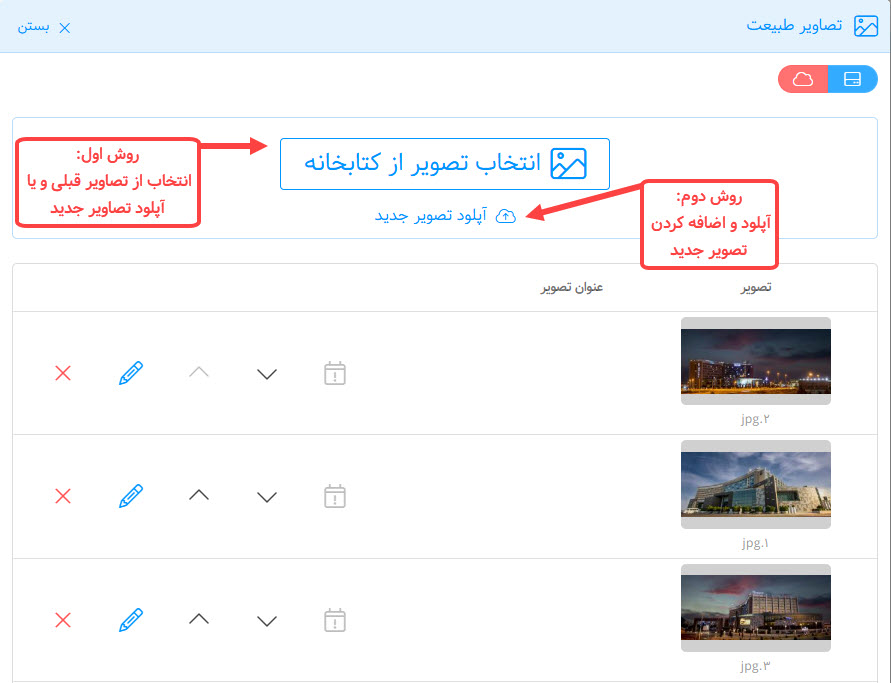Open calendar schedule for 1.jpg image
The width and height of the screenshot is (891, 683).
tap(335, 496)
